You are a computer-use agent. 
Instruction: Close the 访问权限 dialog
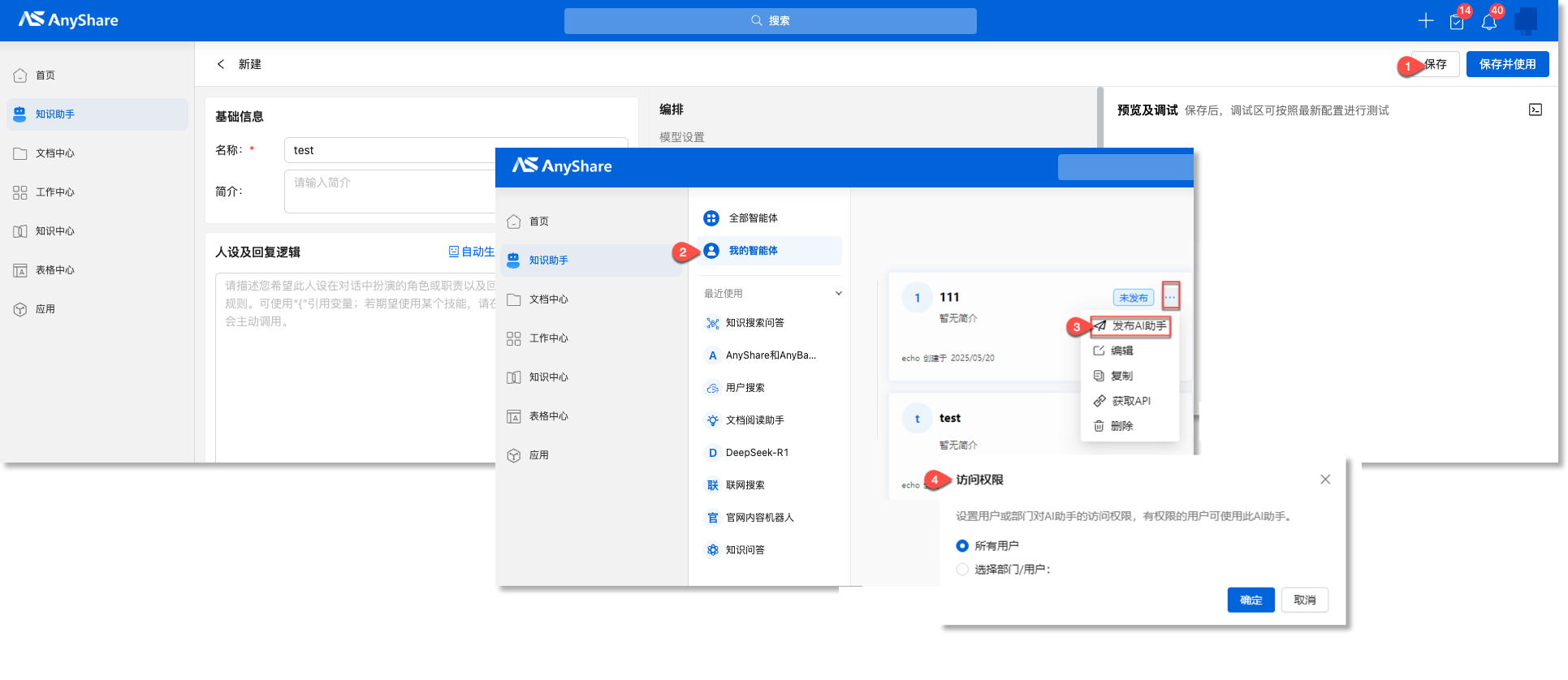click(x=1325, y=480)
